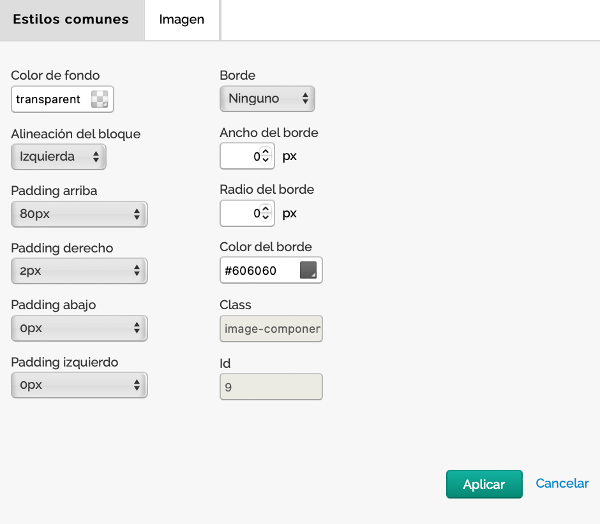Click the gray border color swatch
The height and width of the screenshot is (524, 600).
(x=308, y=271)
